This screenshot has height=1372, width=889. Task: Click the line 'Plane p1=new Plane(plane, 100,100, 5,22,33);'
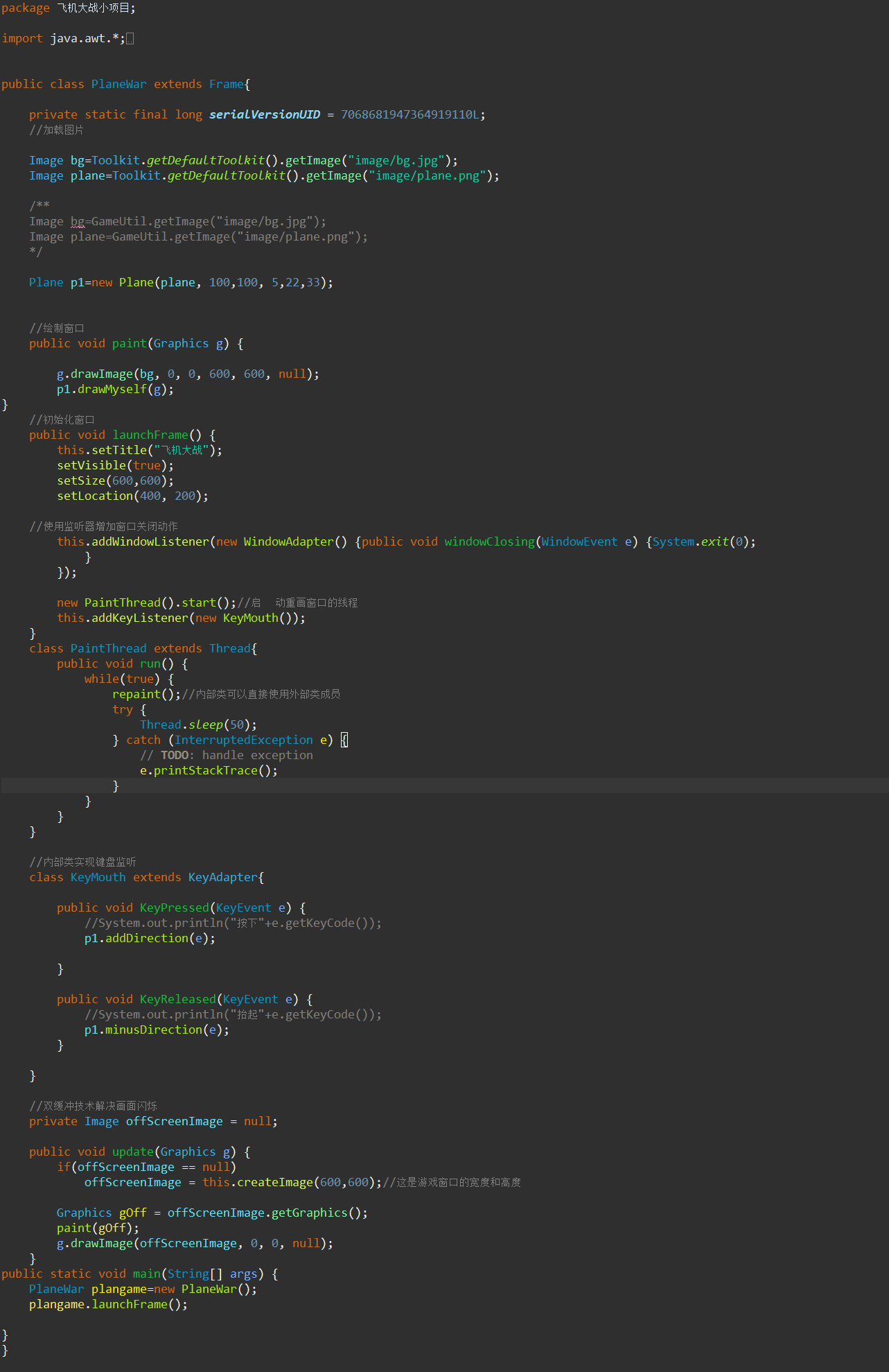coord(181,283)
